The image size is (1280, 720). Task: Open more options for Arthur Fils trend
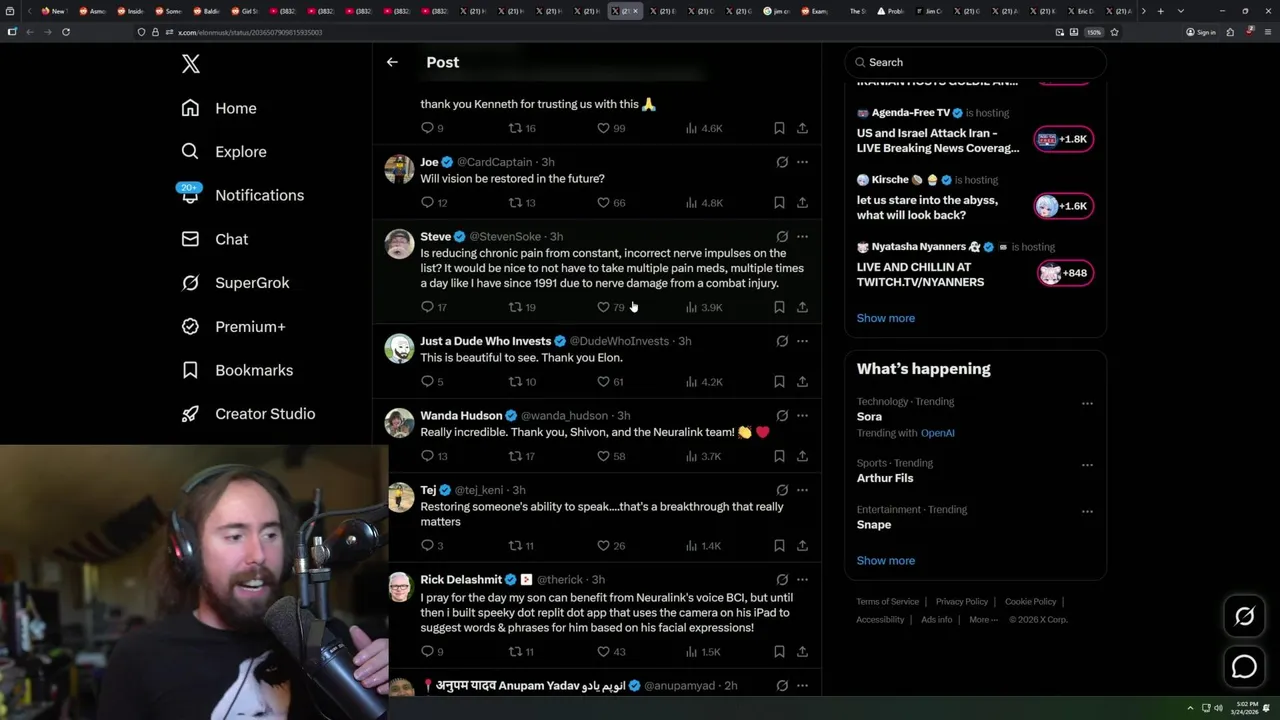1087,465
